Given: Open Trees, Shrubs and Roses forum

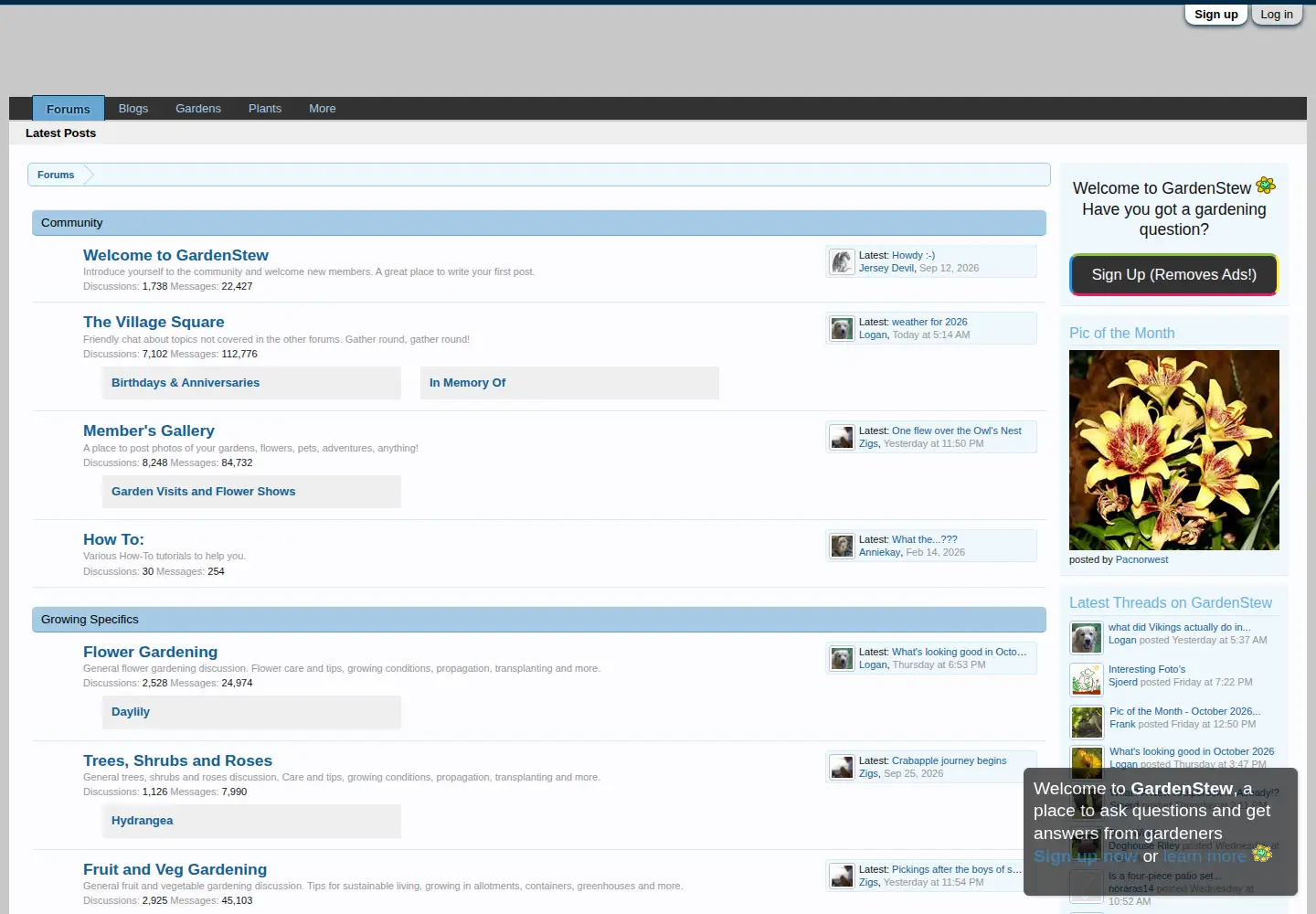Looking at the screenshot, I should [x=177, y=760].
